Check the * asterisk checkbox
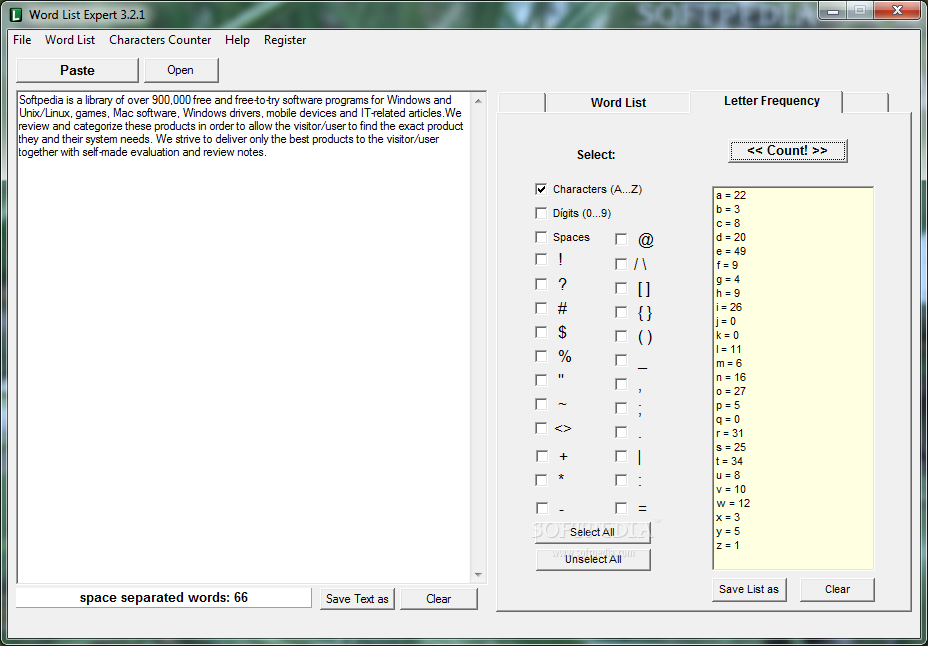This screenshot has width=928, height=646. [x=541, y=480]
